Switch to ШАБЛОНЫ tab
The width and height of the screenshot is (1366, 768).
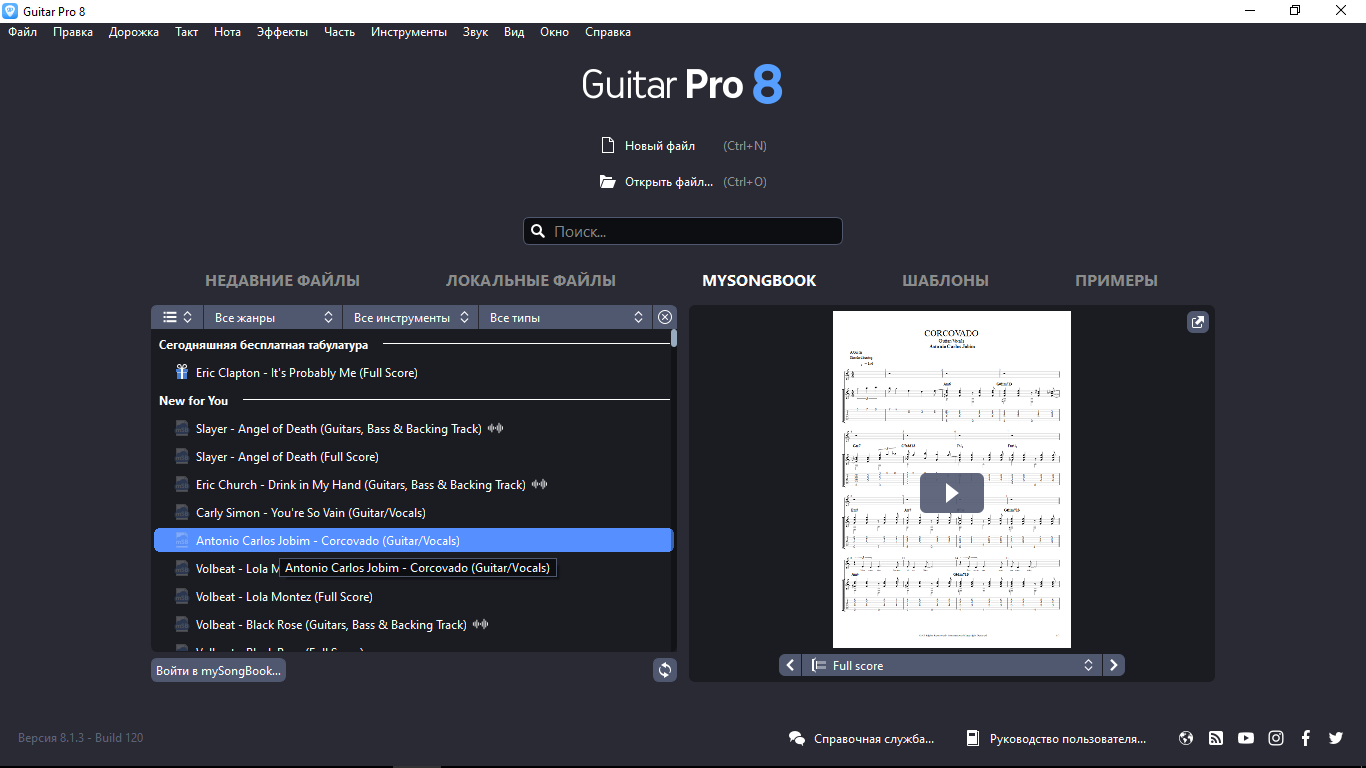click(x=945, y=281)
